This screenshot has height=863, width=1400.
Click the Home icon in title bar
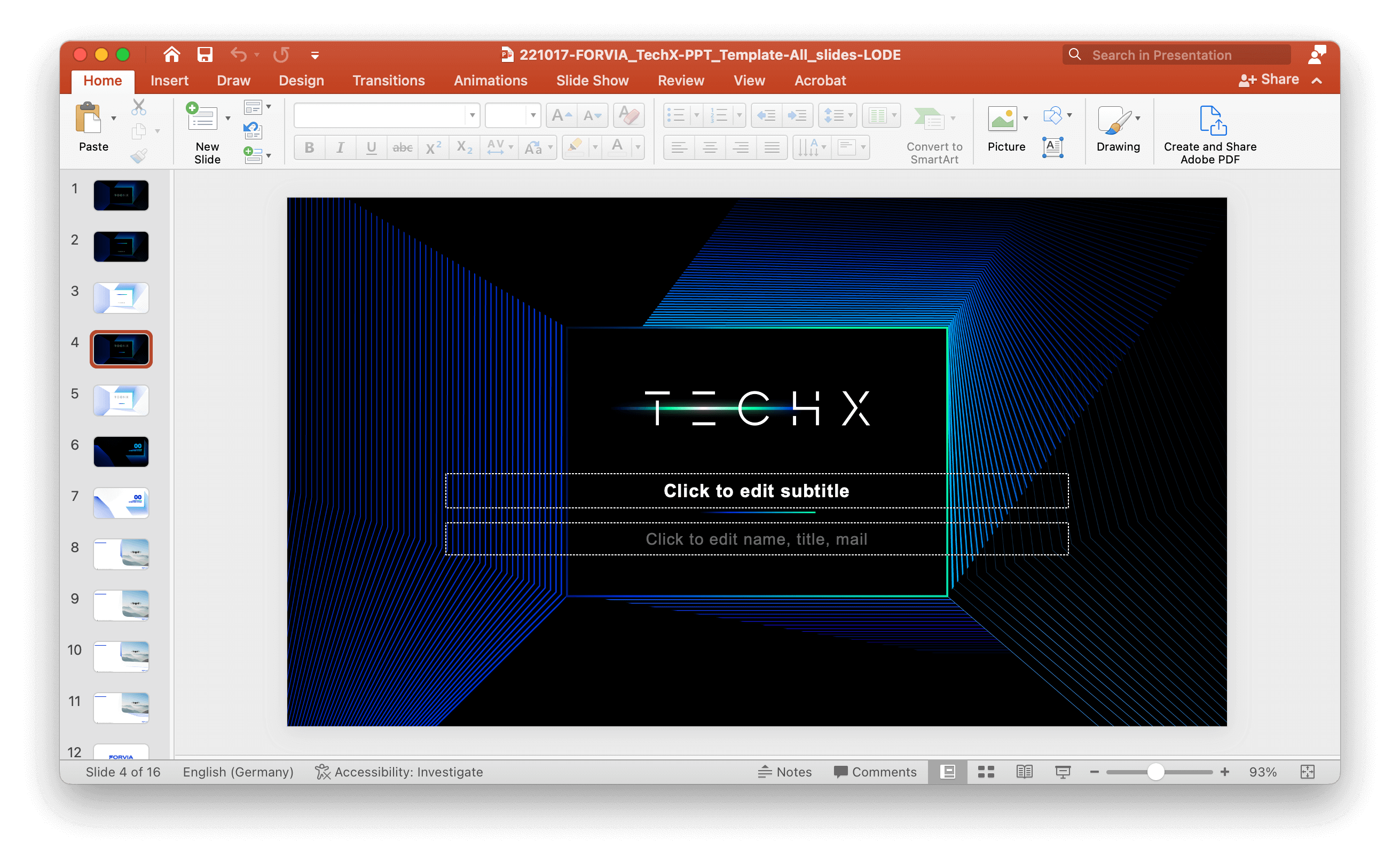[x=172, y=55]
